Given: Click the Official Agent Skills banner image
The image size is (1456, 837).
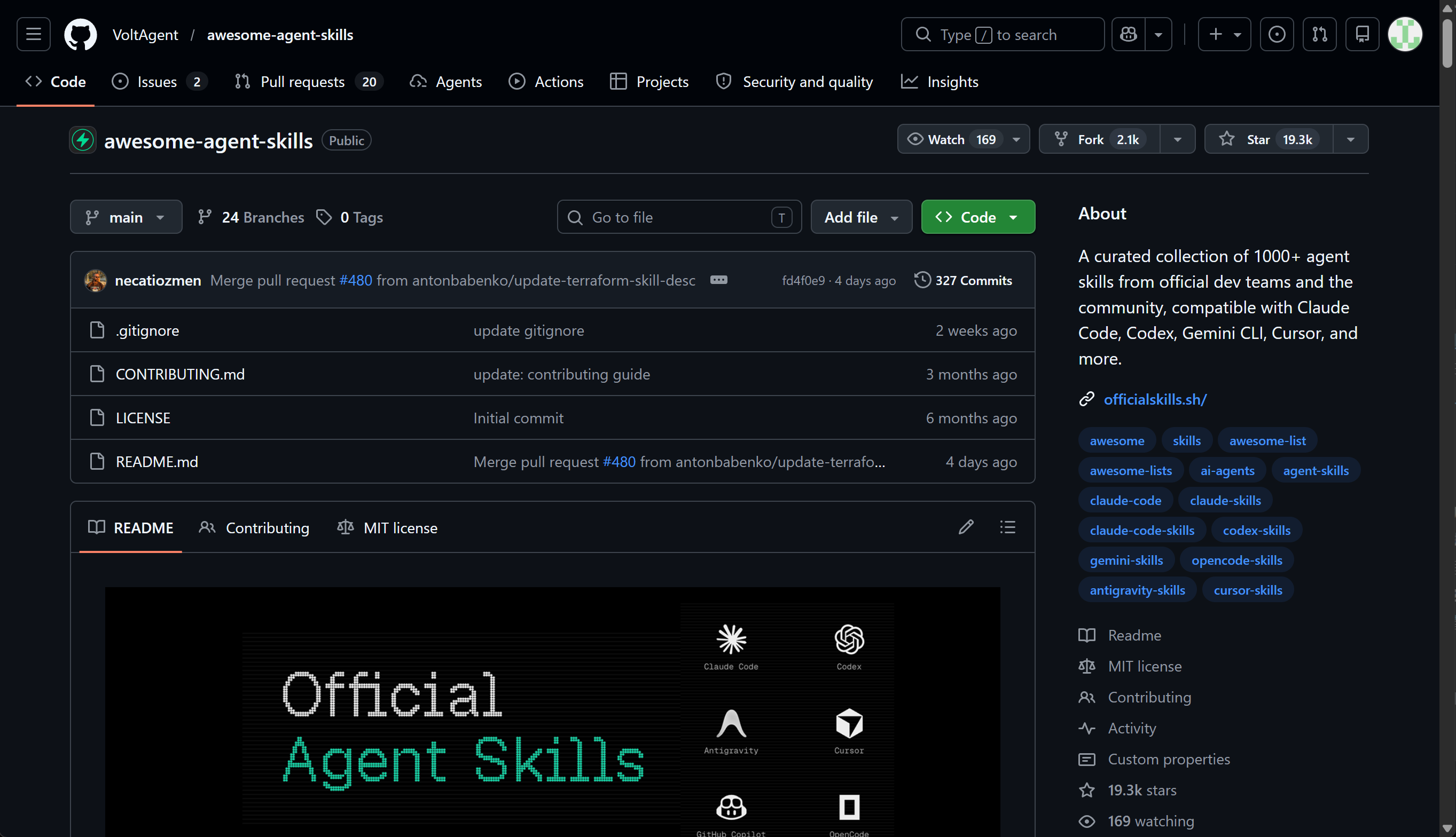Looking at the screenshot, I should pos(552,712).
